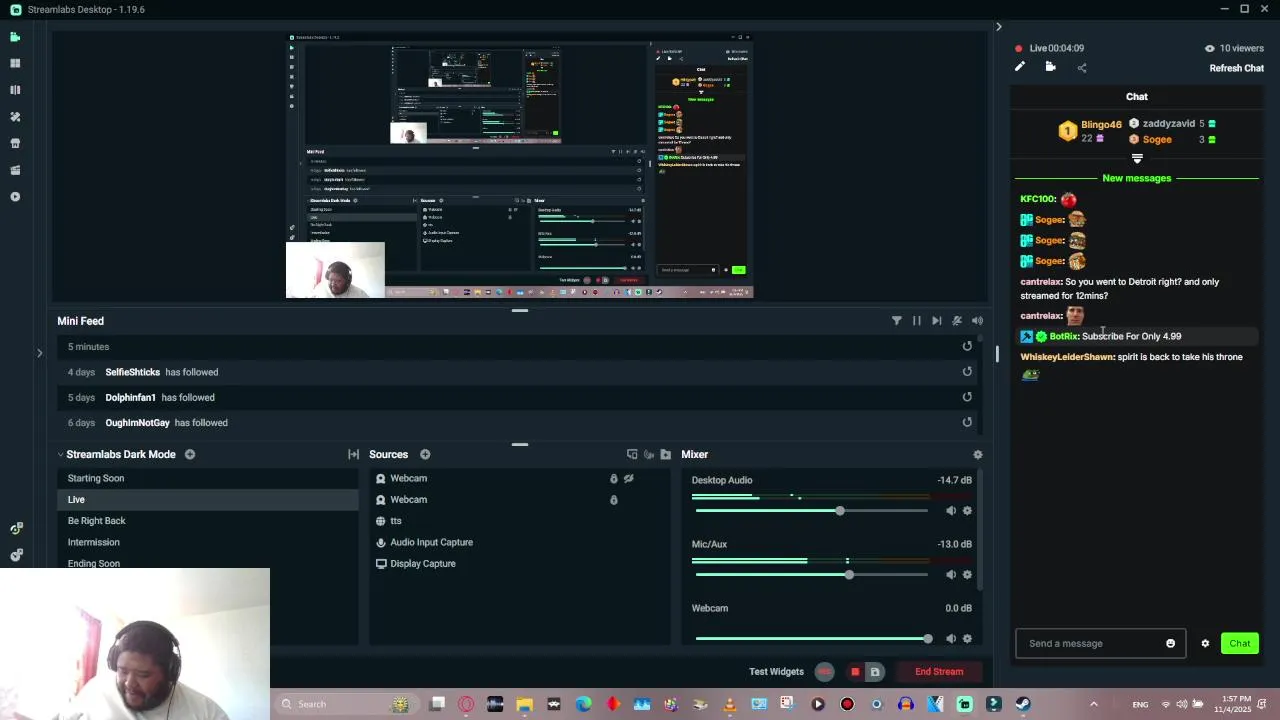
Task: Add a new scene
Action: tap(189, 454)
